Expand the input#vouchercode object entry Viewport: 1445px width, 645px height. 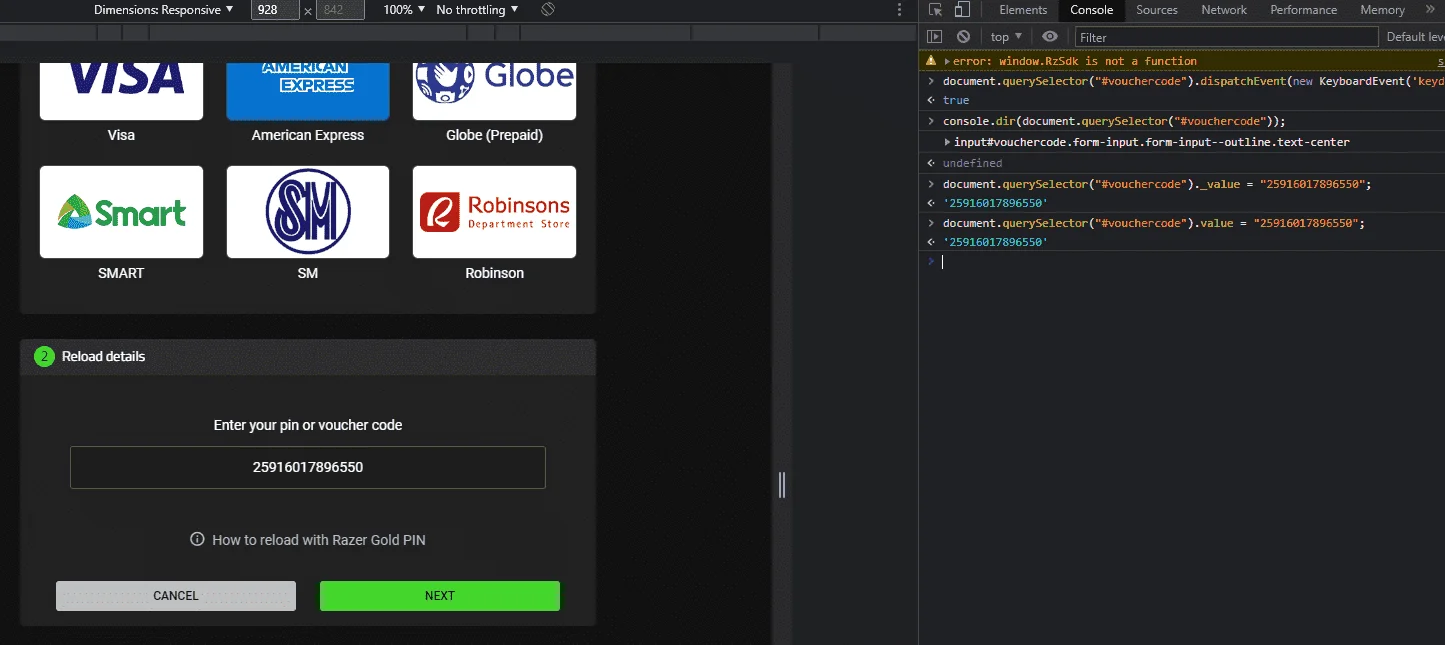tap(948, 142)
